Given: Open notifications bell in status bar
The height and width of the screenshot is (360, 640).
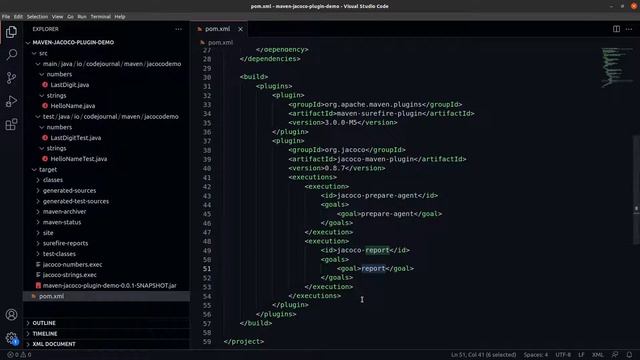Looking at the screenshot, I should click(x=629, y=355).
